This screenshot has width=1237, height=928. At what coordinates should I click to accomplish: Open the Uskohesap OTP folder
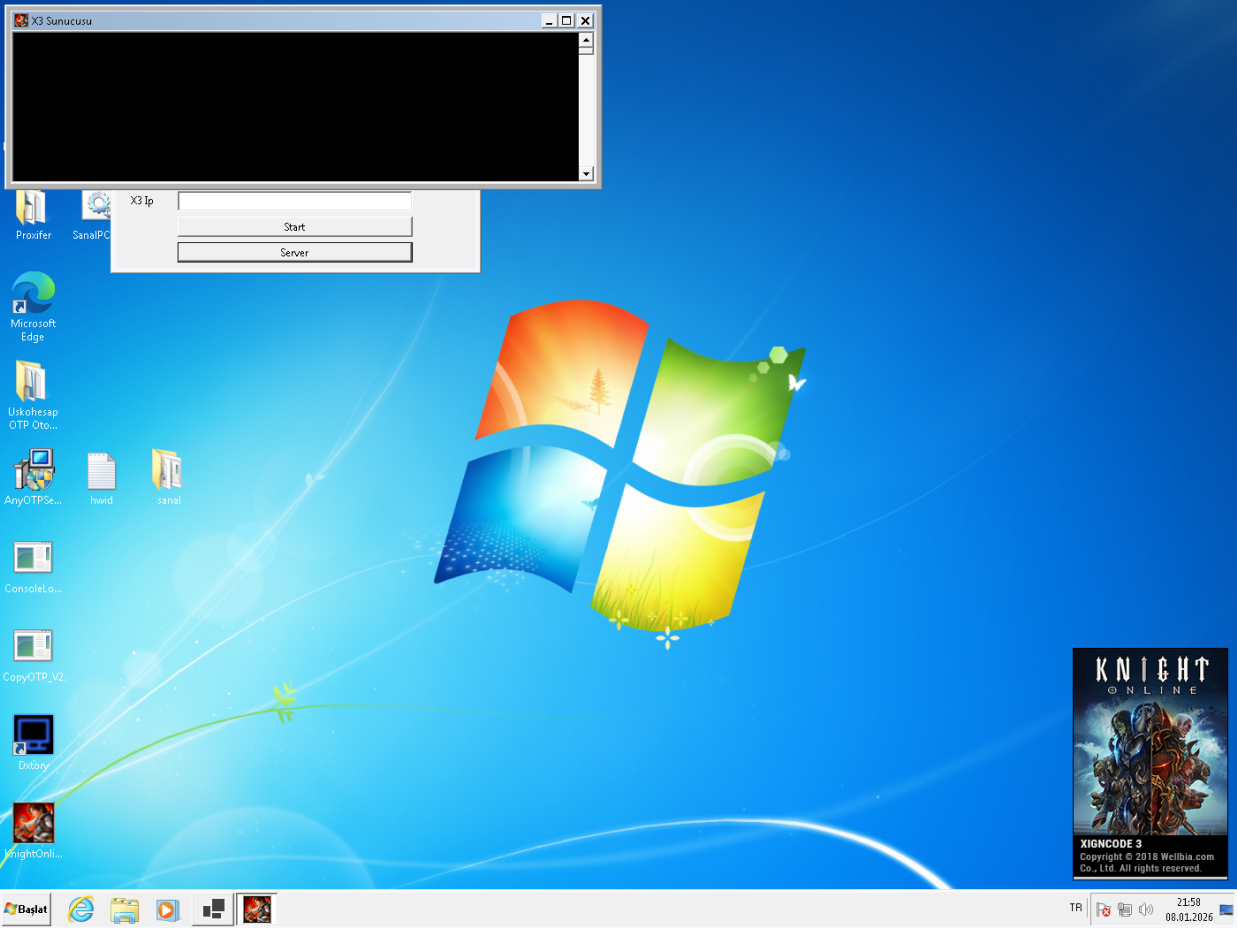(33, 395)
